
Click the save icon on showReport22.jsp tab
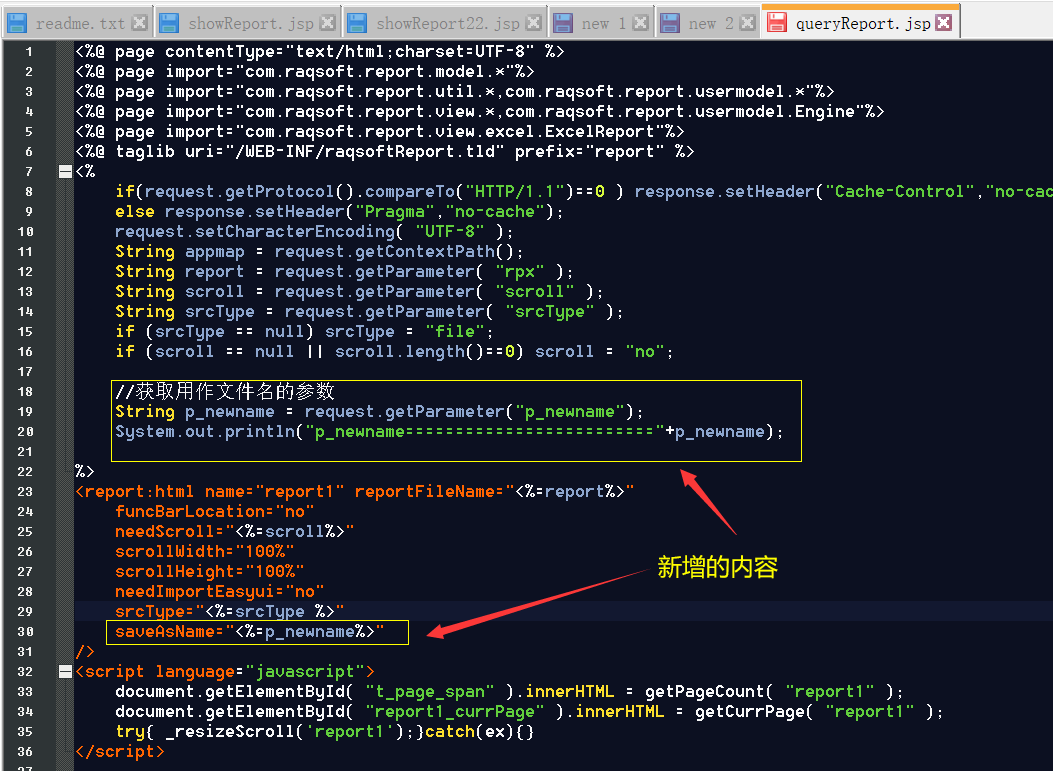[357, 23]
